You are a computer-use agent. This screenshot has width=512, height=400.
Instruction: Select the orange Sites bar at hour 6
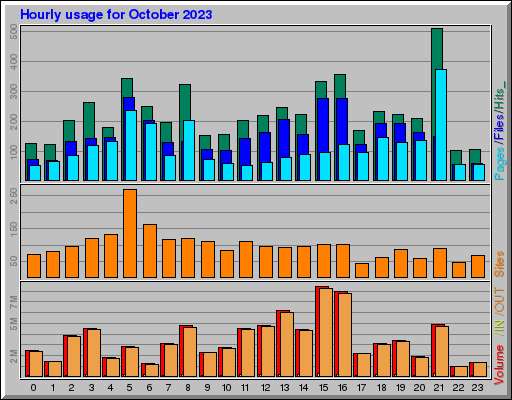click(150, 251)
